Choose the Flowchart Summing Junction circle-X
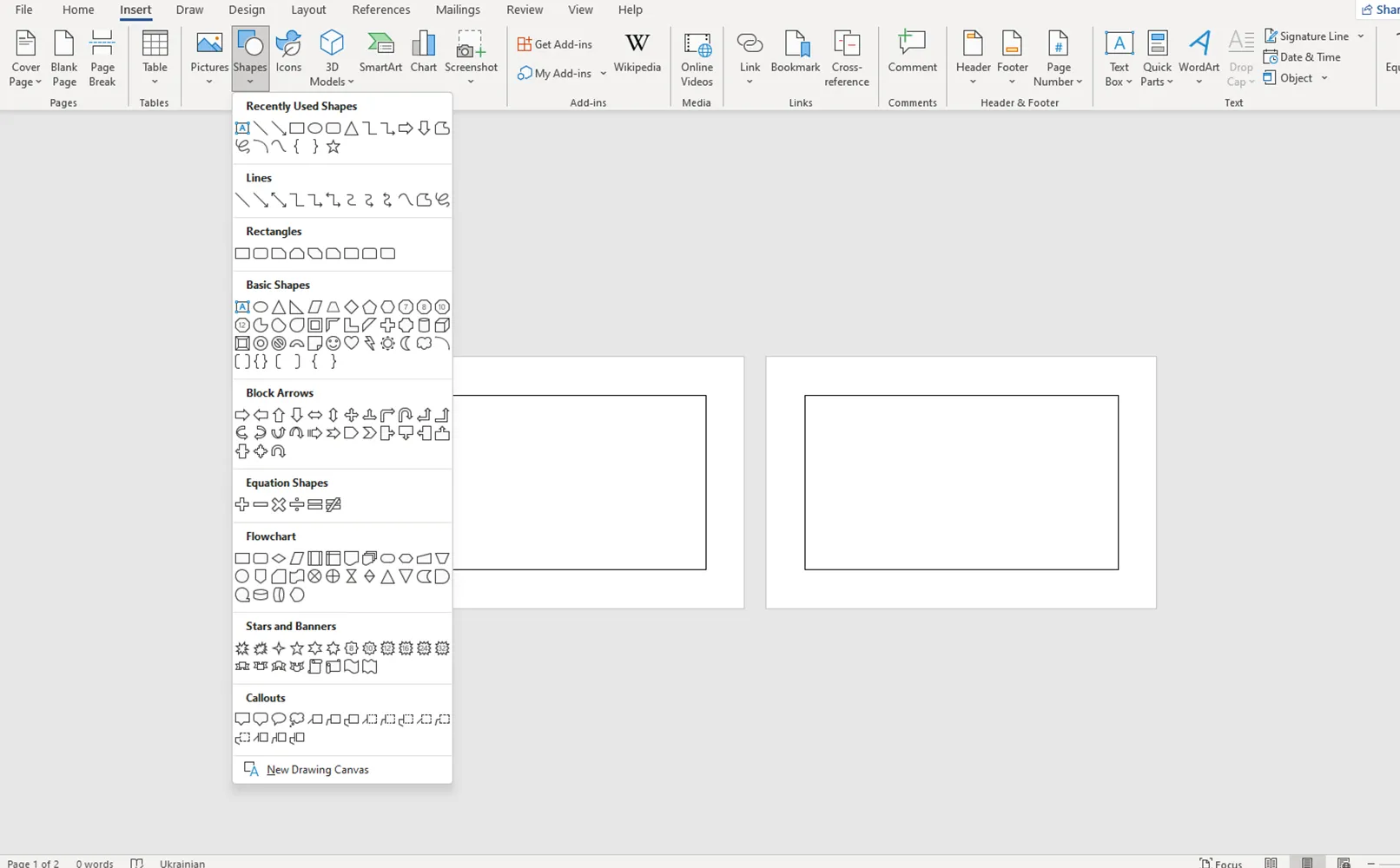The image size is (1400, 868). pos(314,576)
